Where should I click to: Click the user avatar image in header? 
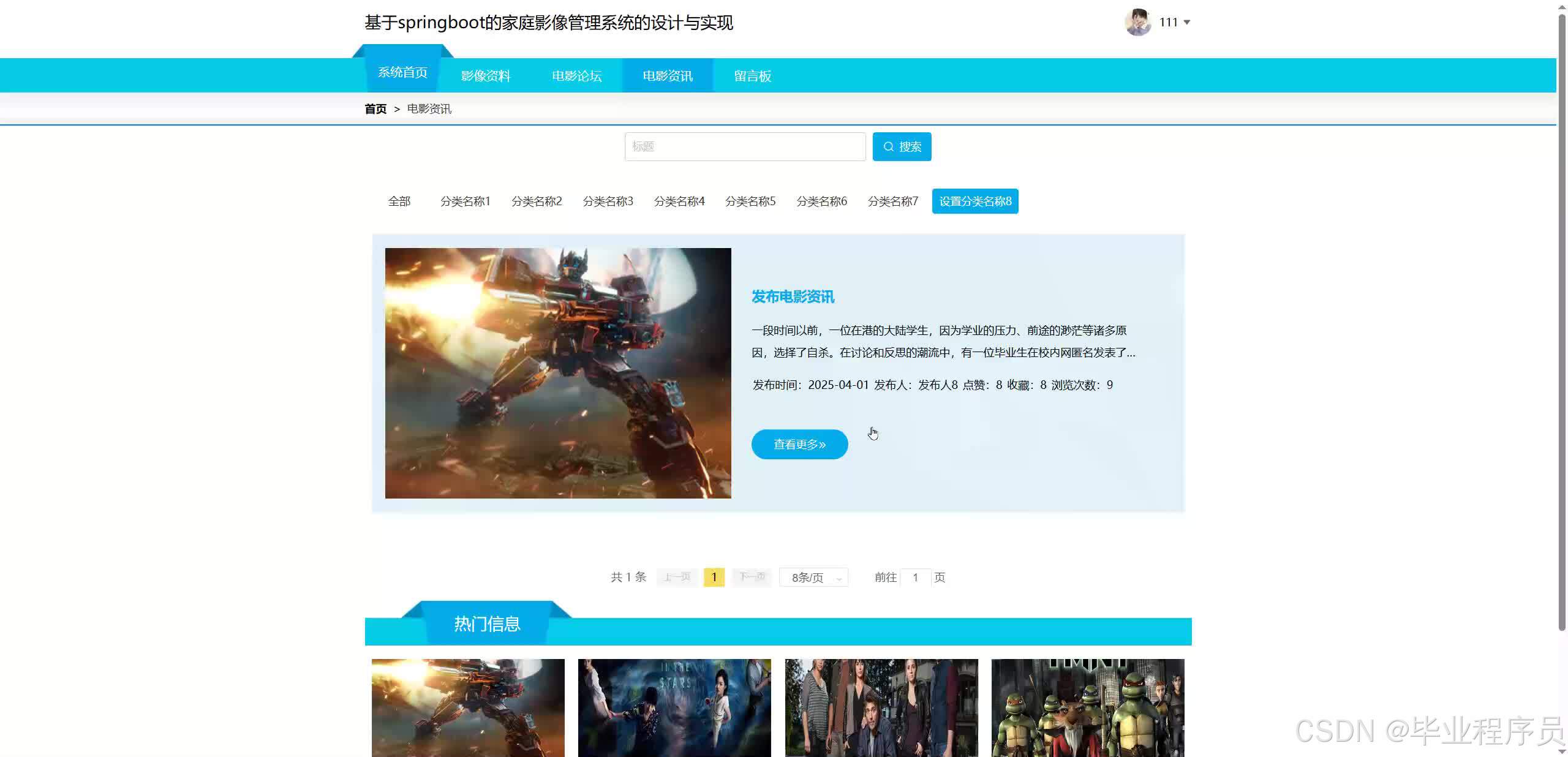pos(1137,22)
